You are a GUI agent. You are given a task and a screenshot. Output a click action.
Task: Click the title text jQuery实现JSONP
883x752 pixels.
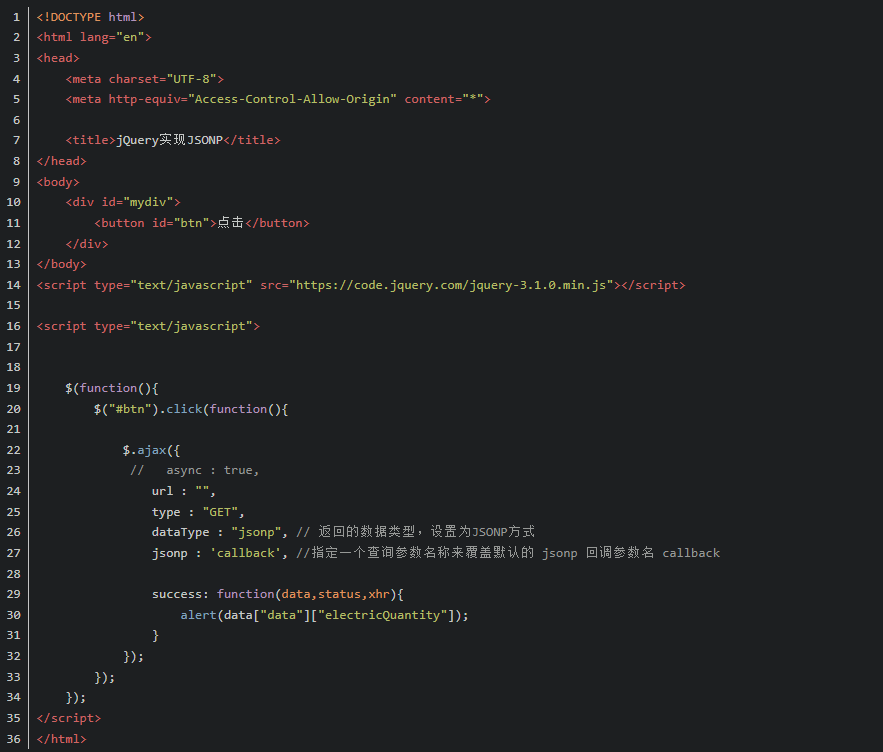coord(170,140)
